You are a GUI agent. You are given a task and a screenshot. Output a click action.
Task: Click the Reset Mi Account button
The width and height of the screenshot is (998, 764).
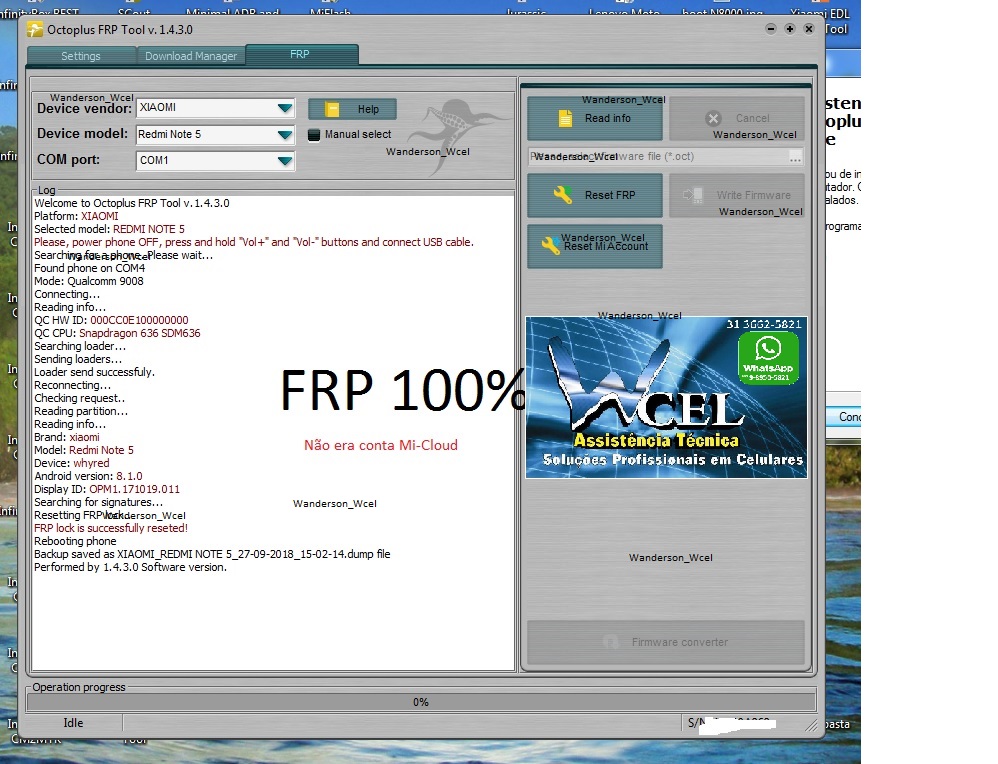coord(594,246)
